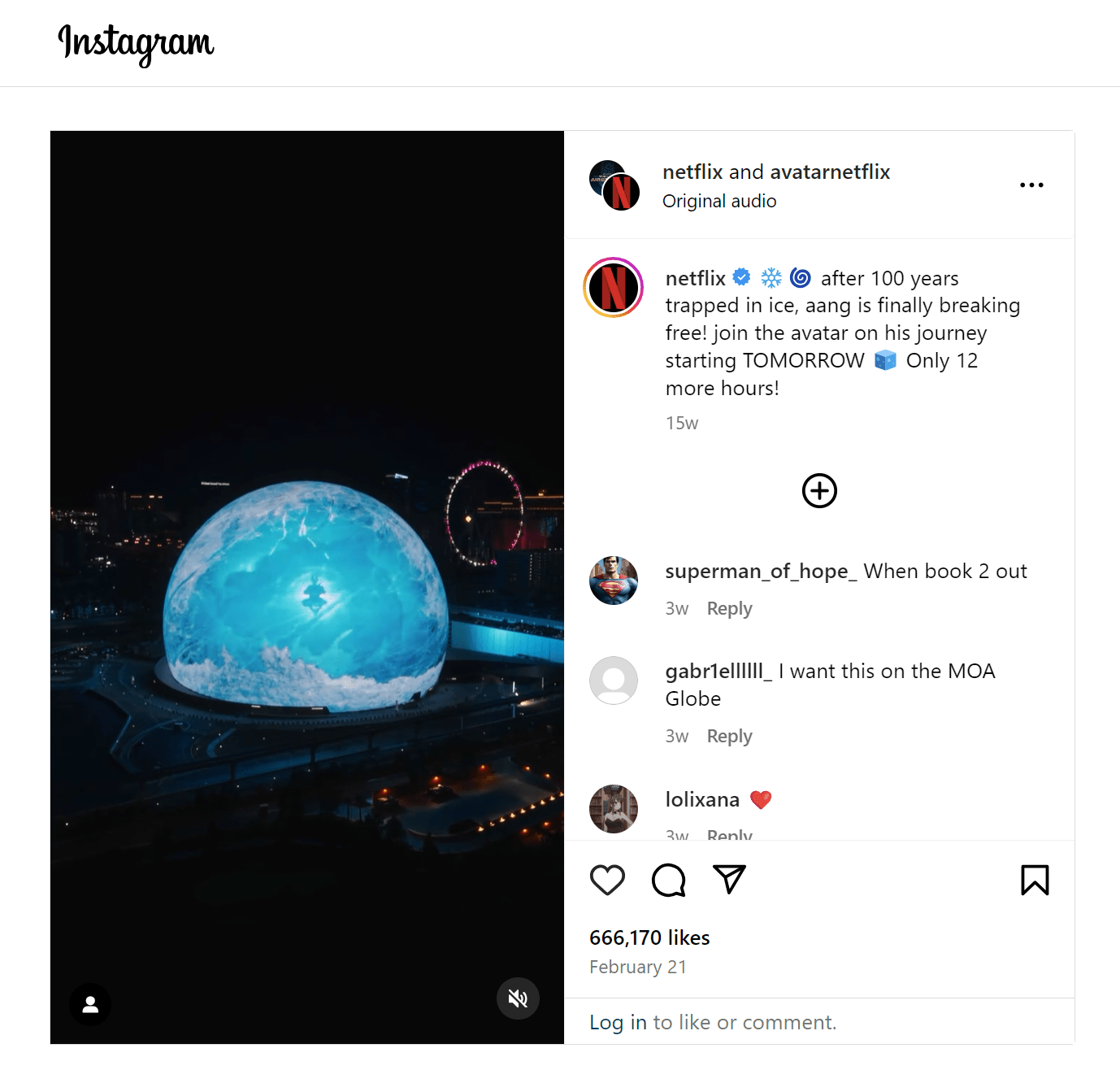Click the Instagram logo
Image resolution: width=1120 pixels, height=1083 pixels.
pos(136,43)
